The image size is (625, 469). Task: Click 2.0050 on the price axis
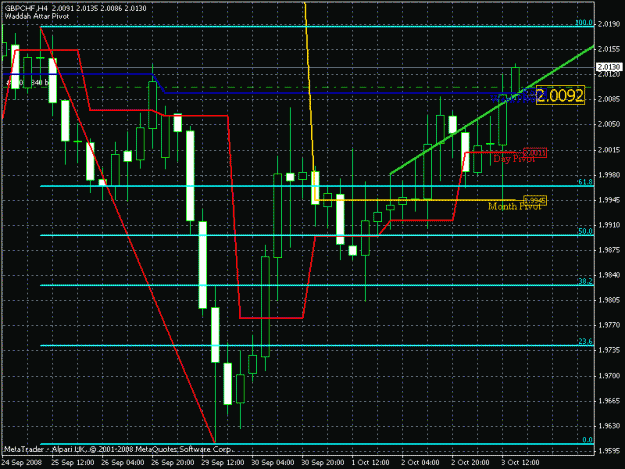point(609,125)
